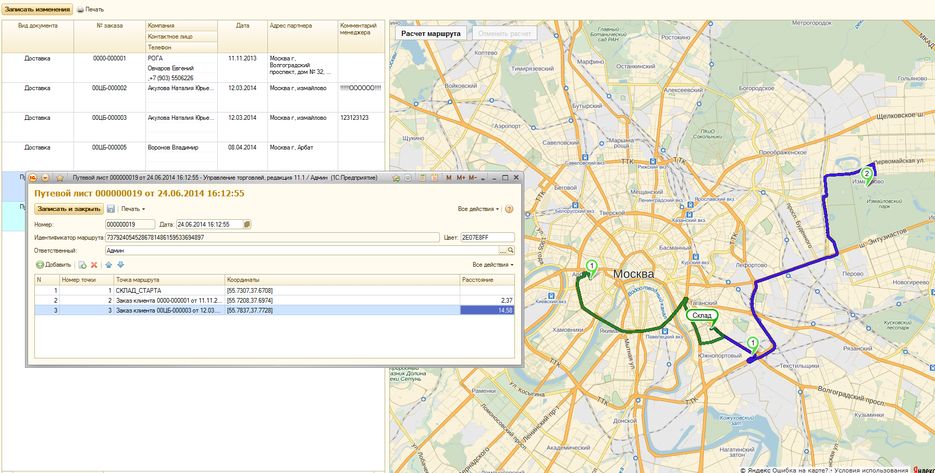
Task: Click the Воронов Владимир contact cell
Action: [181, 147]
